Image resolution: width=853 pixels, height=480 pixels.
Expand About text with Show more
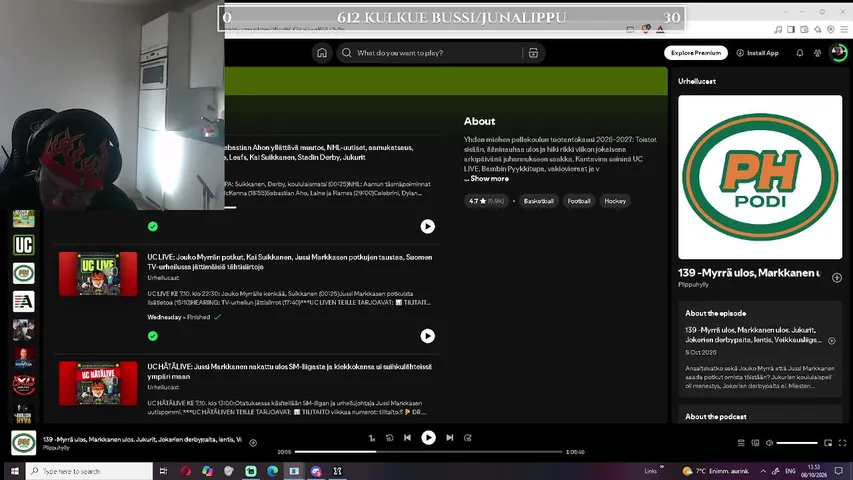click(489, 179)
